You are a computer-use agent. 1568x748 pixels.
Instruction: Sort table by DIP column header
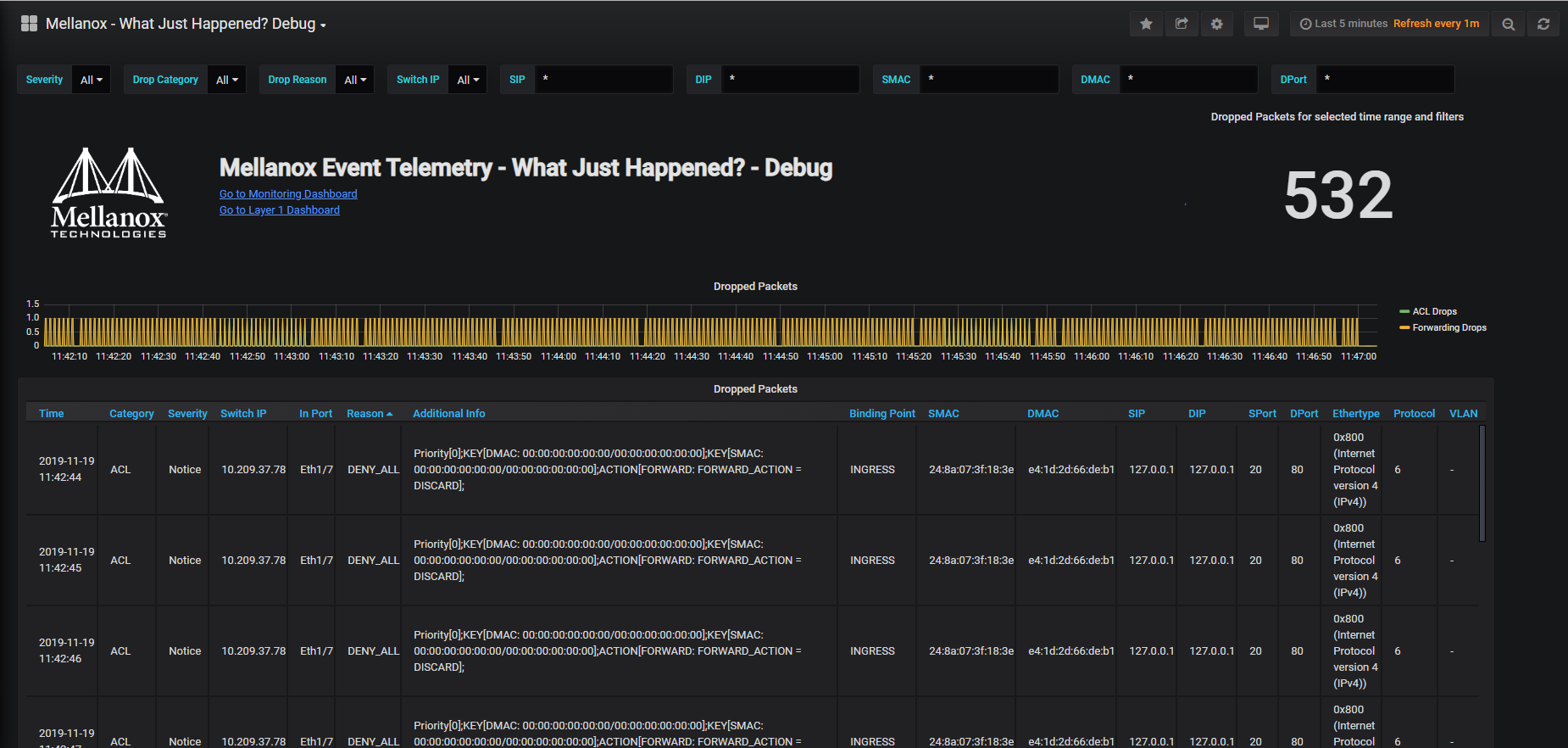coord(1197,414)
